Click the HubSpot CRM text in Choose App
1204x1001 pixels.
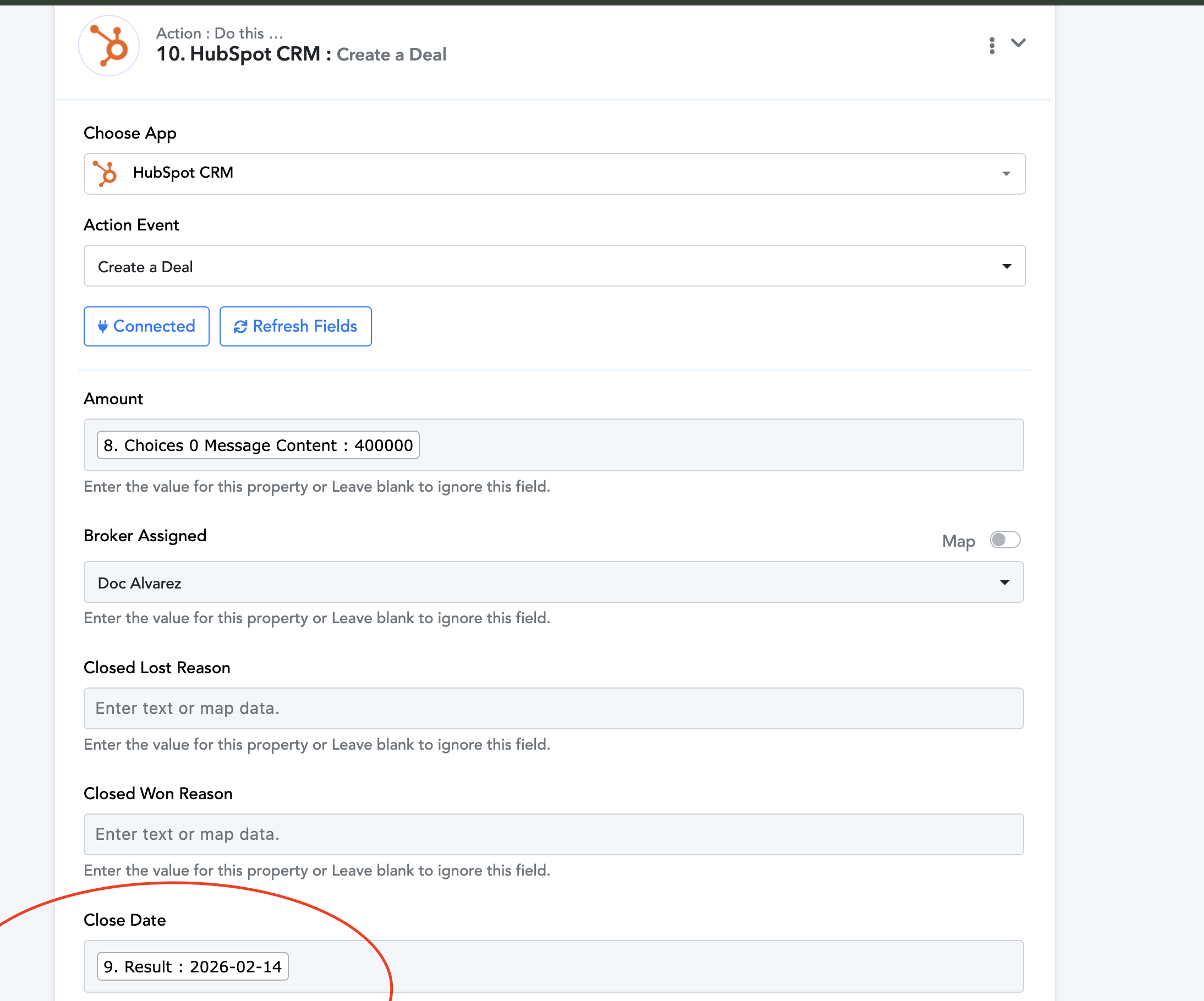coord(183,173)
